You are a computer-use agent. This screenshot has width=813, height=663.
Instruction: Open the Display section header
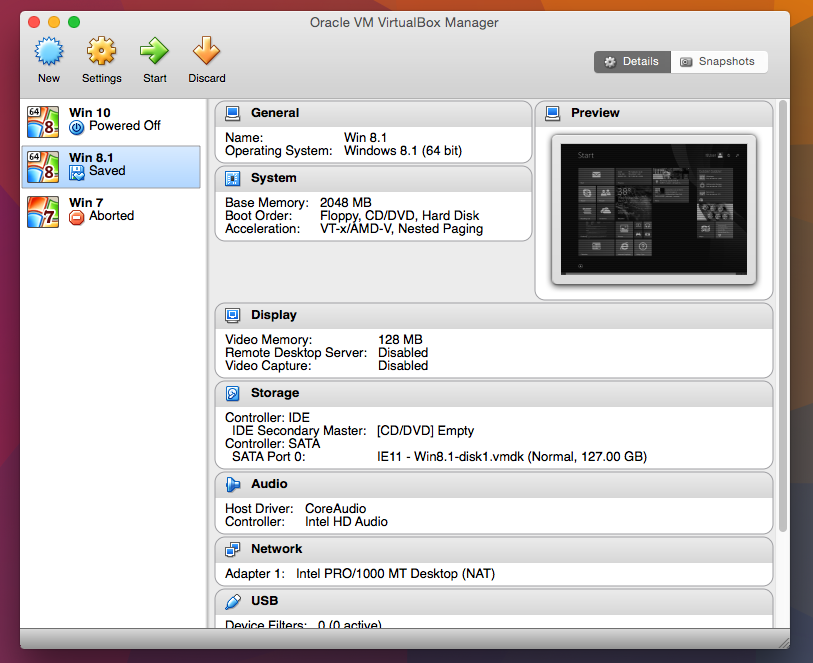494,315
